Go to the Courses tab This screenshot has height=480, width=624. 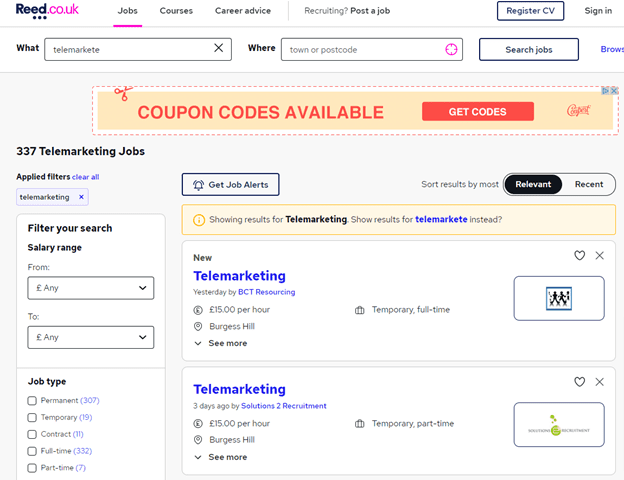(x=176, y=11)
